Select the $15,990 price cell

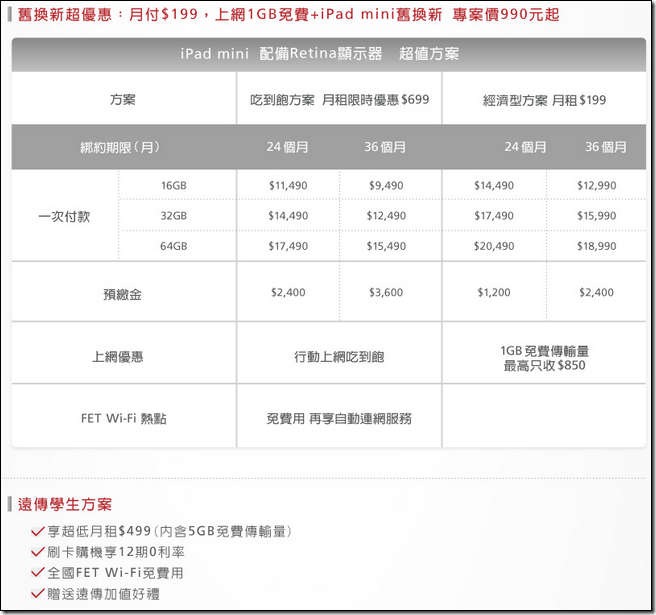597,215
